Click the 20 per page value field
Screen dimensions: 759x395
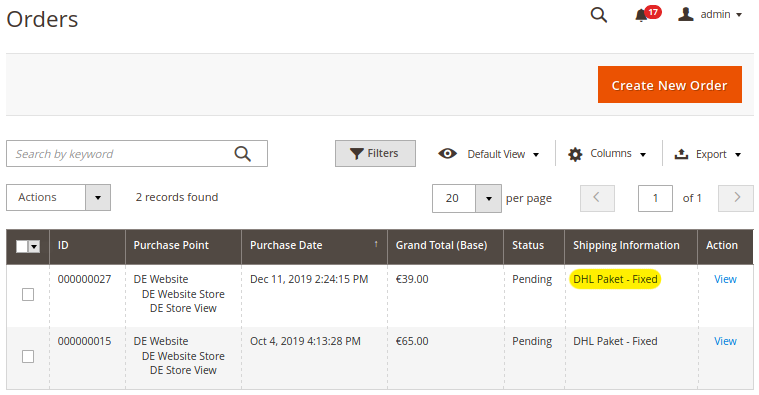pos(454,198)
